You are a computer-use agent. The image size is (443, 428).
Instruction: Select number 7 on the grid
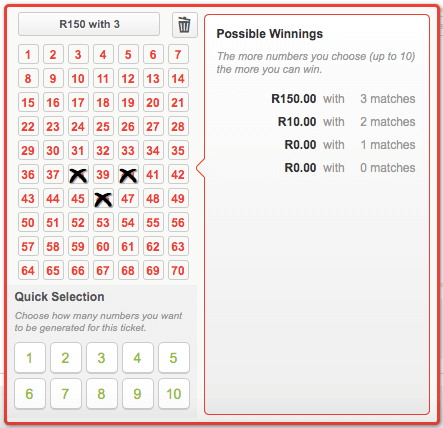(178, 54)
